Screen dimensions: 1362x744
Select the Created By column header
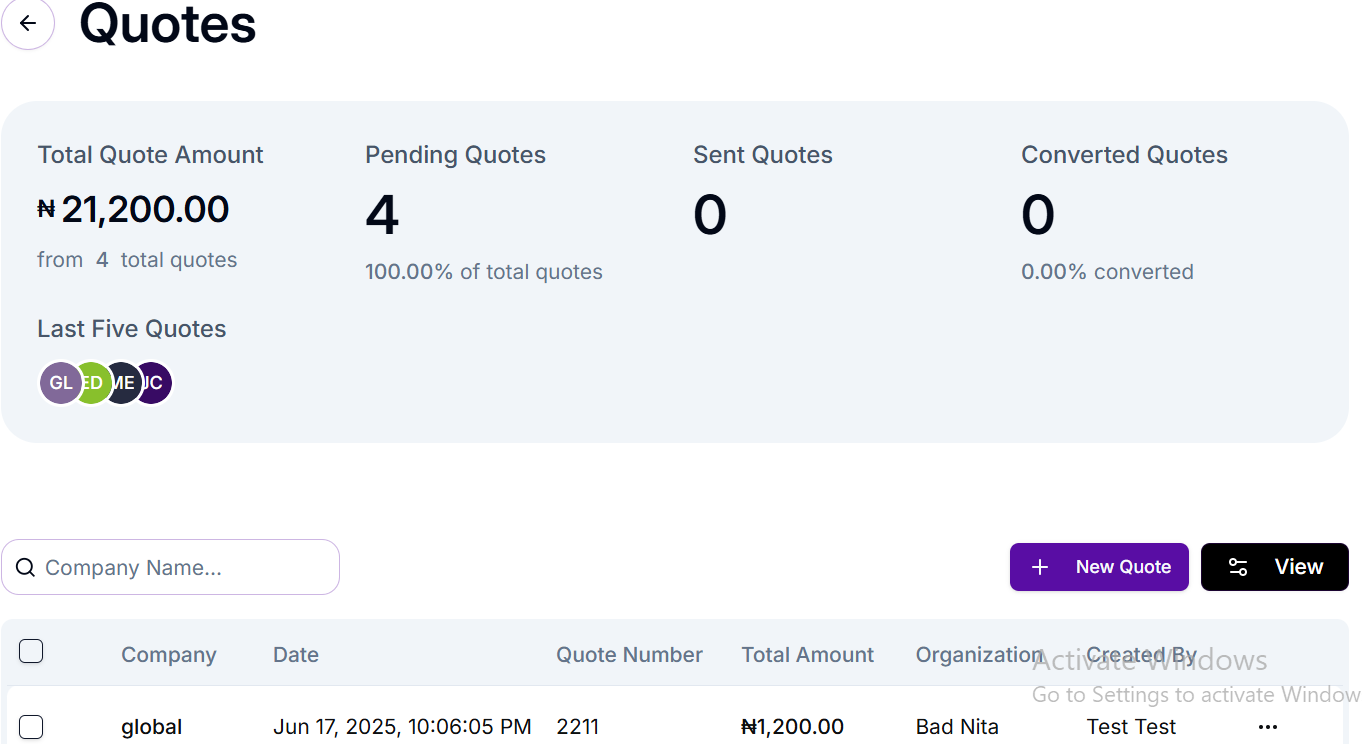point(1141,655)
